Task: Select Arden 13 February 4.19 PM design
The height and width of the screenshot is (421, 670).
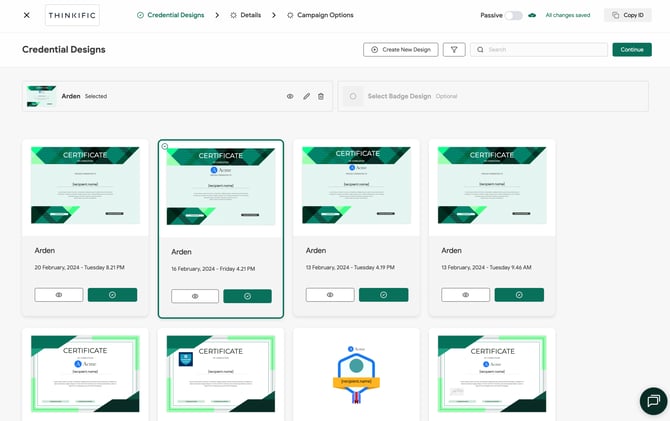Action: 384,295
